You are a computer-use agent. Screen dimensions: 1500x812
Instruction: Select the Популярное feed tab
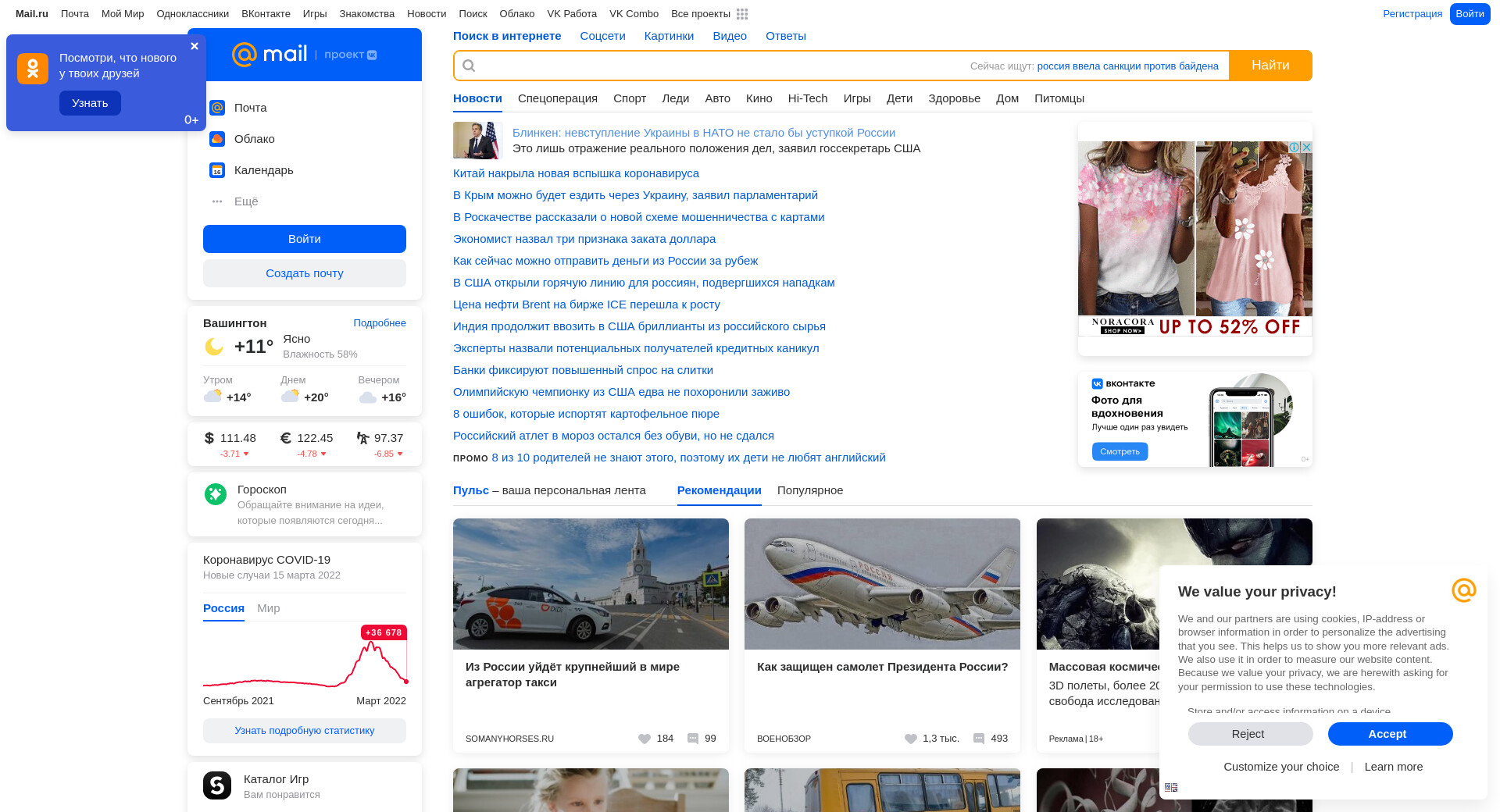[x=810, y=490]
